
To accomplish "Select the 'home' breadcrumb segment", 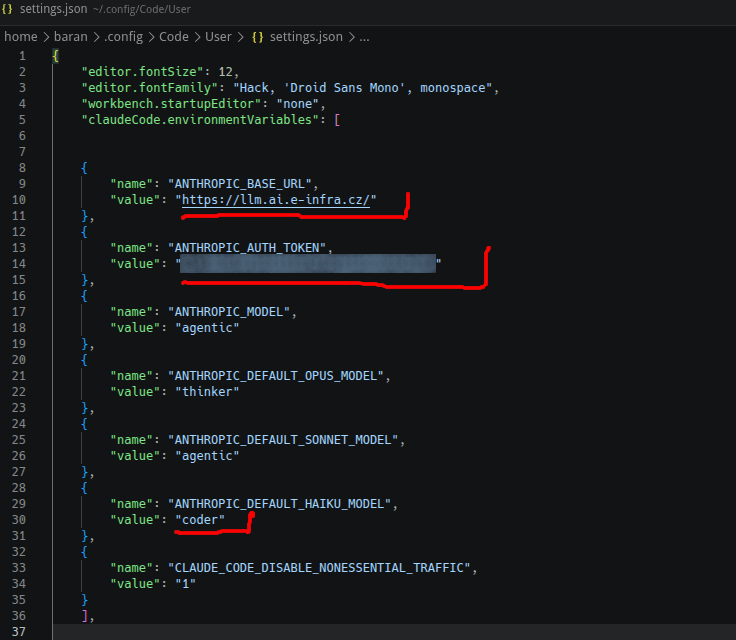I will pyautogui.click(x=21, y=37).
